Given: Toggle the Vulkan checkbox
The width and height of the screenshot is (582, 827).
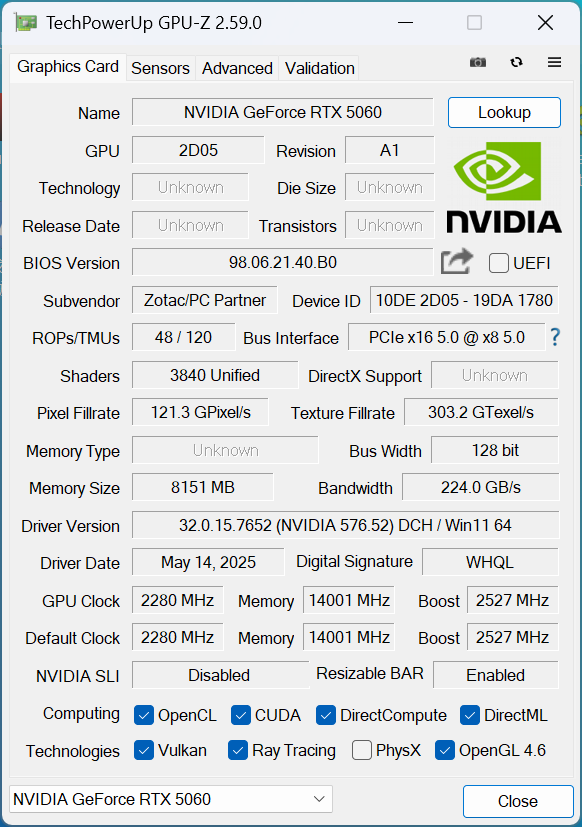Looking at the screenshot, I should [143, 750].
